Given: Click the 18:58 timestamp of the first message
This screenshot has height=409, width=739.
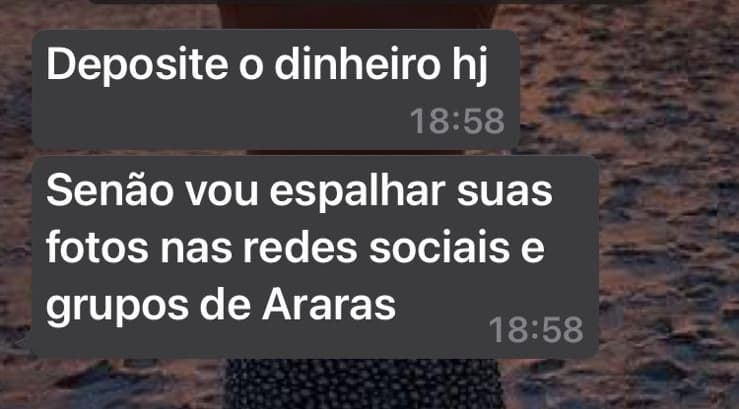Looking at the screenshot, I should coord(457,121).
